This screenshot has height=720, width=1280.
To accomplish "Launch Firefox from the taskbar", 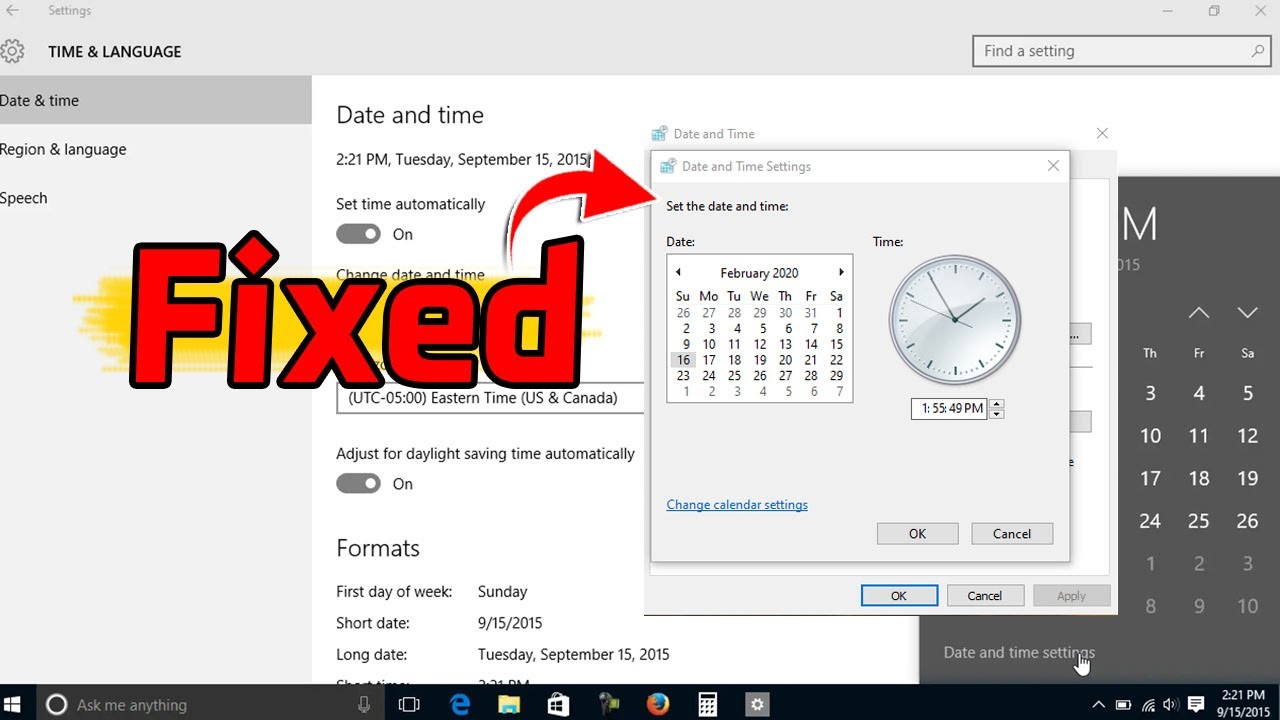I will (657, 704).
